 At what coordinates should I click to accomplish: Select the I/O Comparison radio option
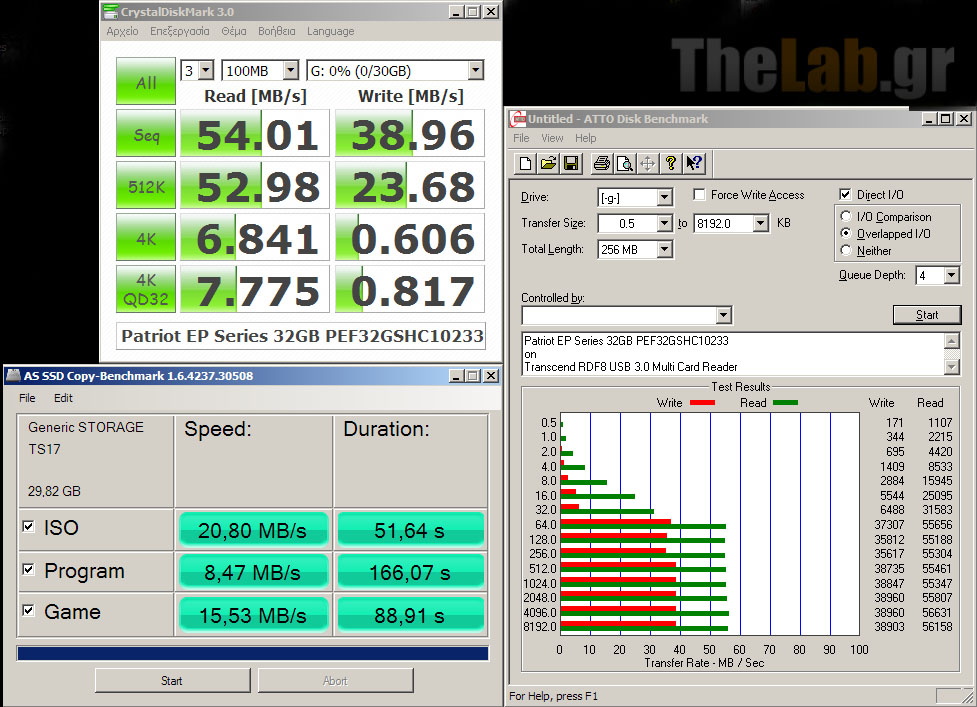pos(847,217)
